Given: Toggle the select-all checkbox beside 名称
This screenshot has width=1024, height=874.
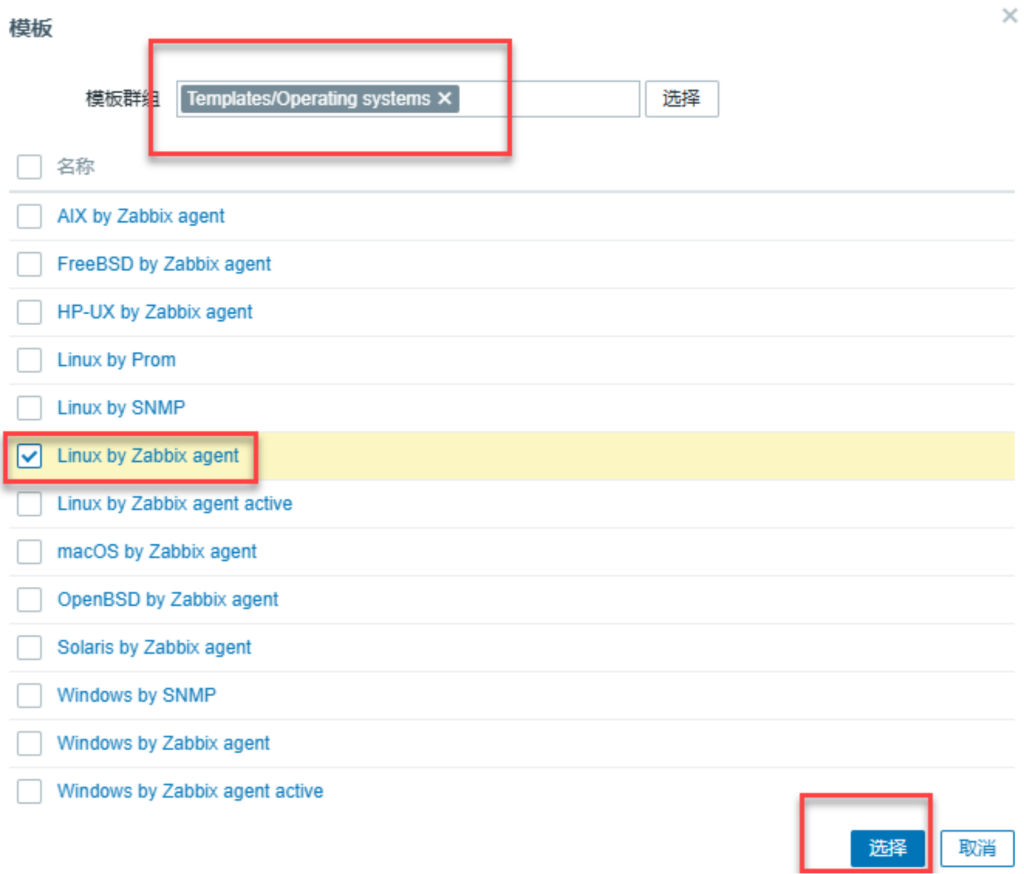Looking at the screenshot, I should point(30,166).
